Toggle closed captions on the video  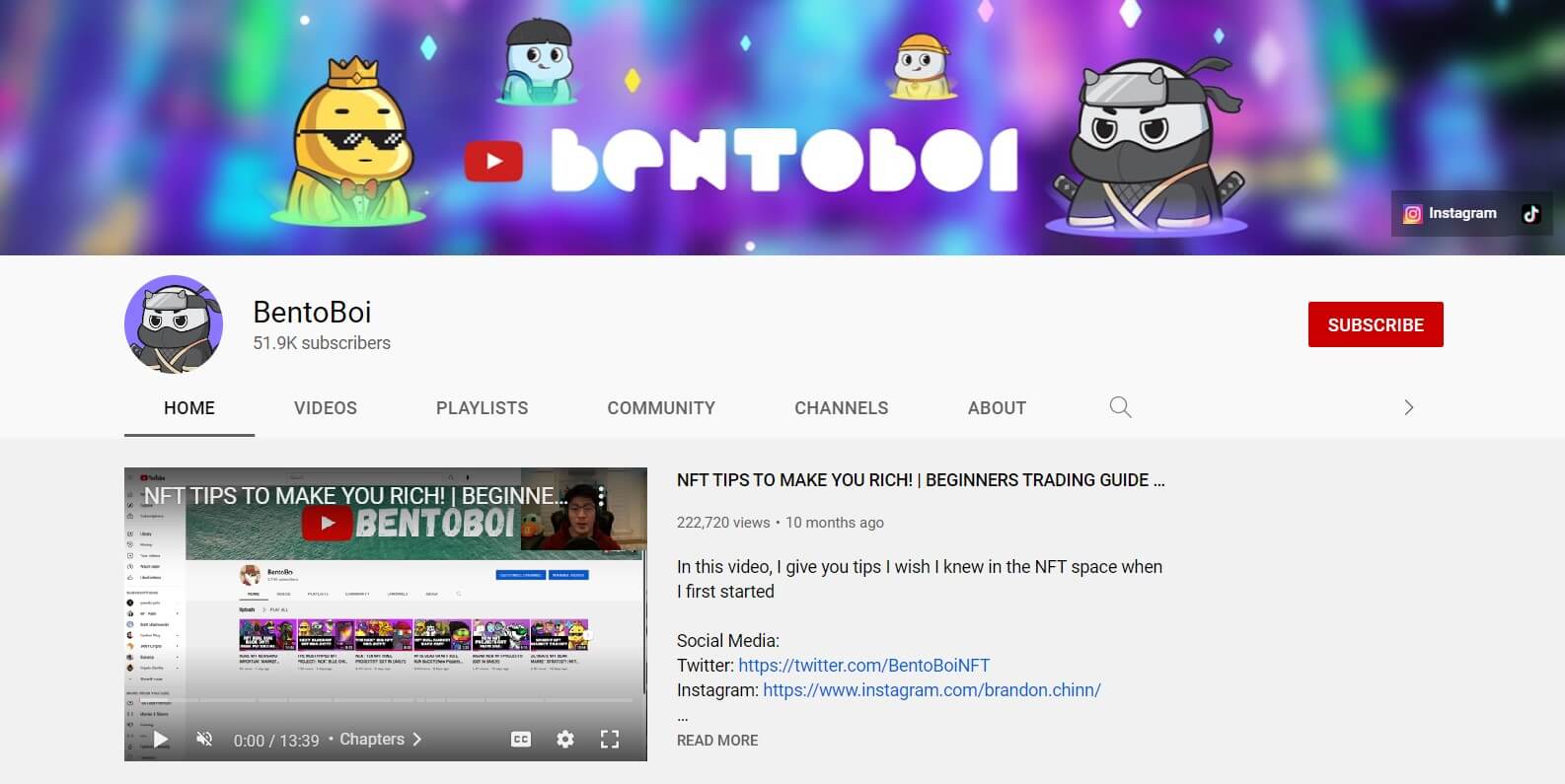tap(521, 739)
